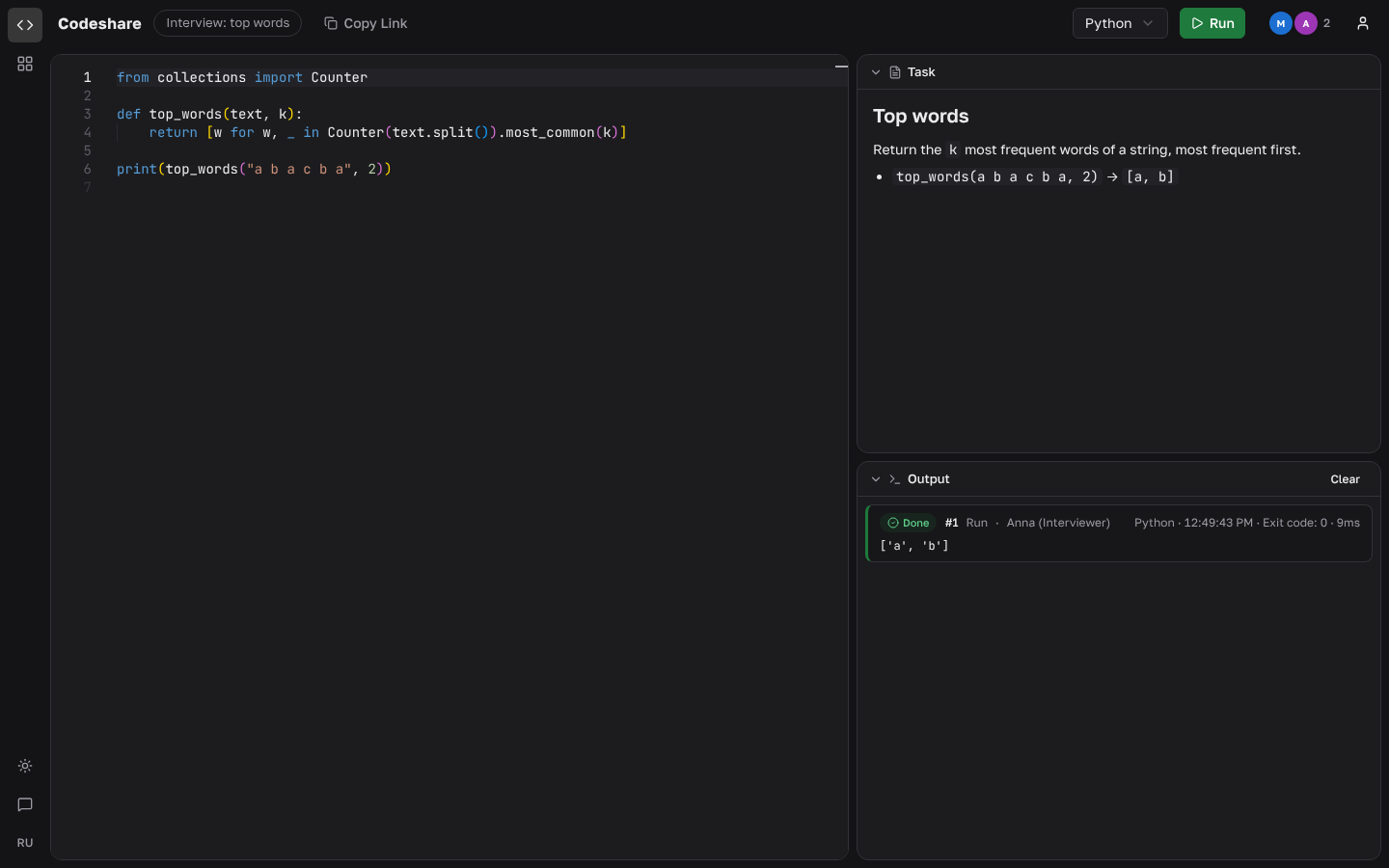The width and height of the screenshot is (1389, 868).
Task: Minimize the editor with dash icon
Action: 841,67
